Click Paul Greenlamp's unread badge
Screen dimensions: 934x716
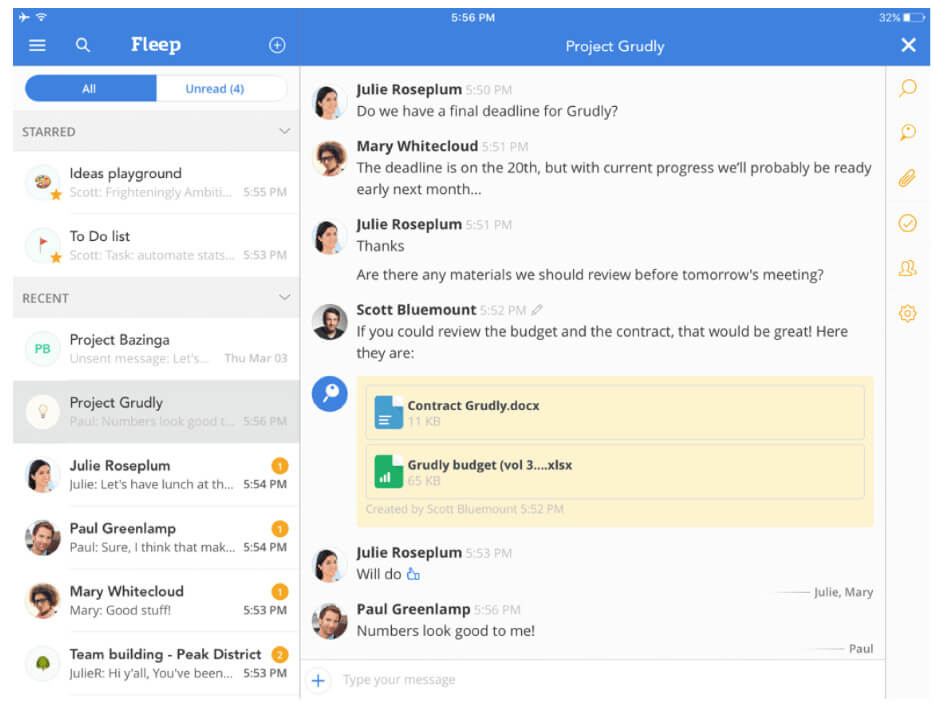point(280,529)
